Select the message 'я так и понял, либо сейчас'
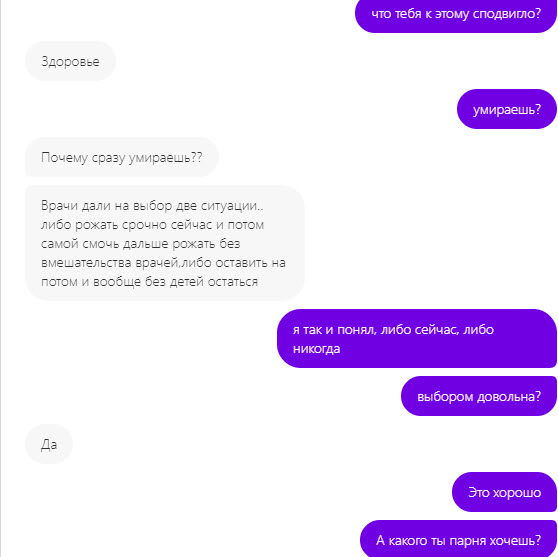558x557 pixels. tap(417, 339)
